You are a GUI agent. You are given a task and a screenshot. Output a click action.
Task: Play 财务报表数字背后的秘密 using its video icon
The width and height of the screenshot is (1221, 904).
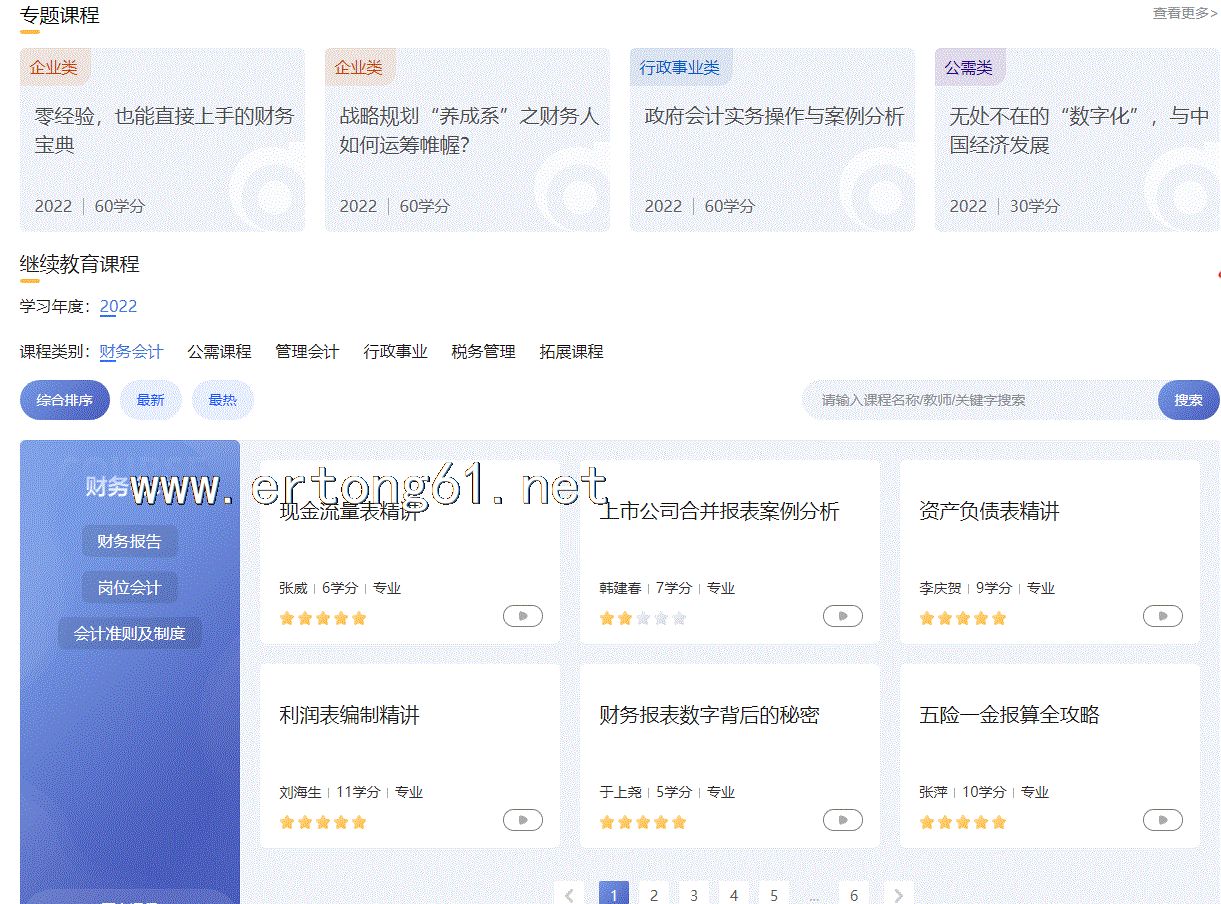coord(842,820)
